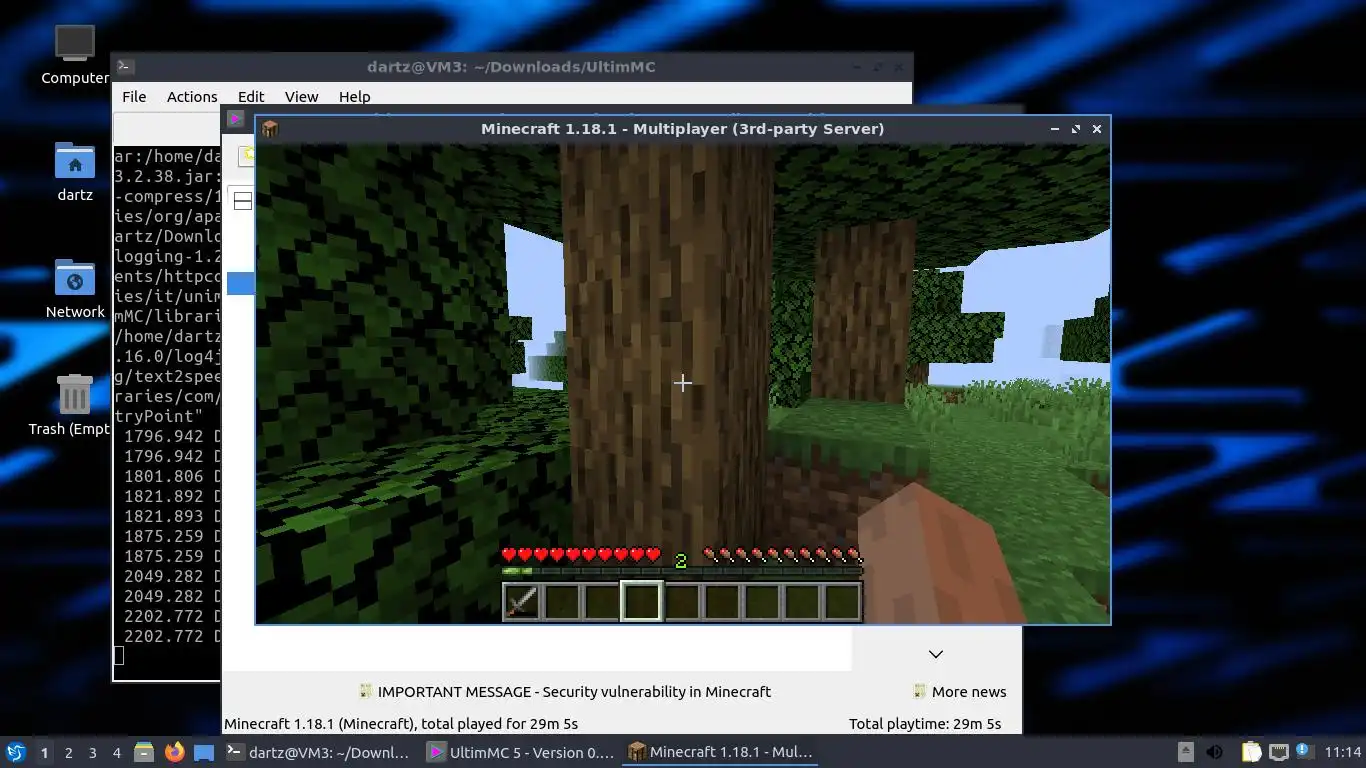This screenshot has width=1366, height=768.
Task: Click the highlighted fourth hotbar slot
Action: point(641,602)
